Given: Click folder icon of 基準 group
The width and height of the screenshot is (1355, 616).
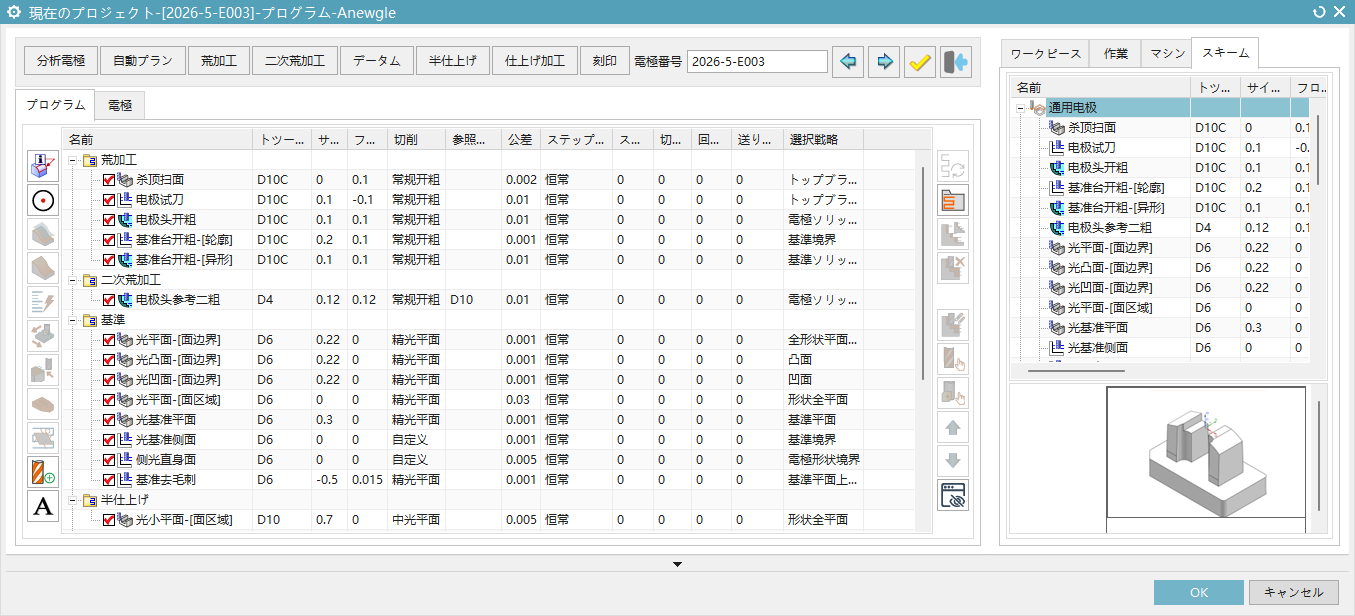Looking at the screenshot, I should coord(91,320).
